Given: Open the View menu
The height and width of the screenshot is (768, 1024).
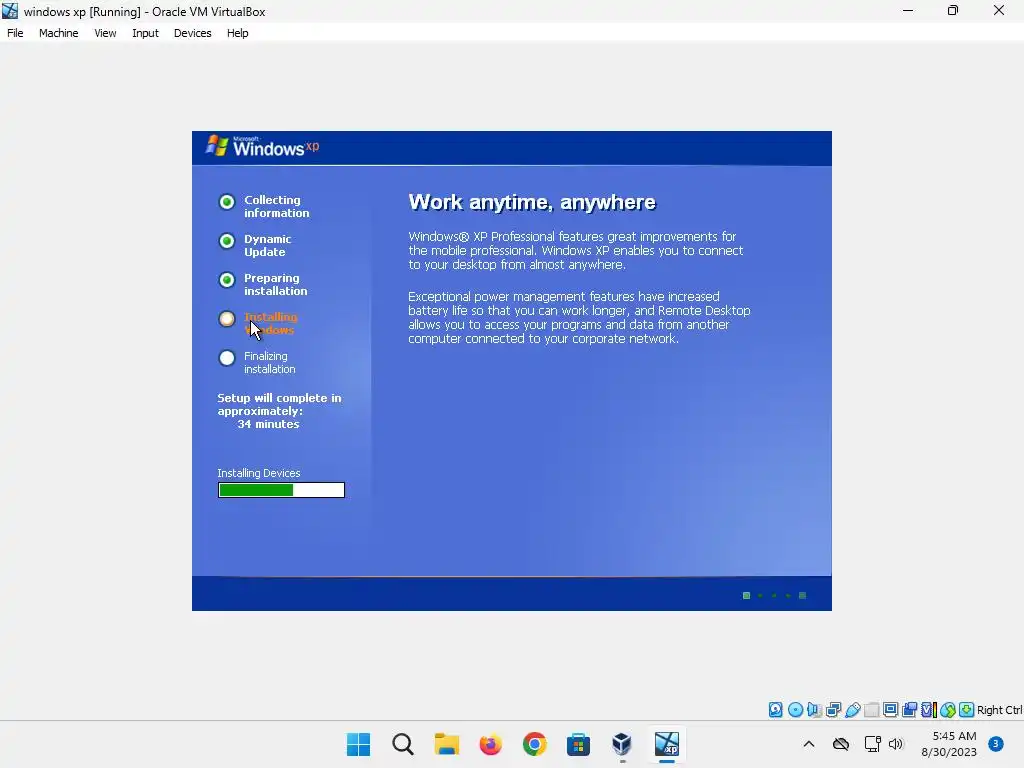Looking at the screenshot, I should point(105,33).
